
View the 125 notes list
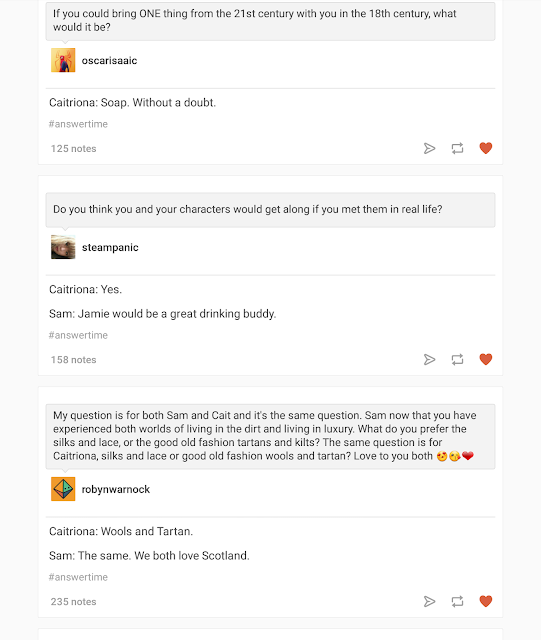(x=73, y=149)
